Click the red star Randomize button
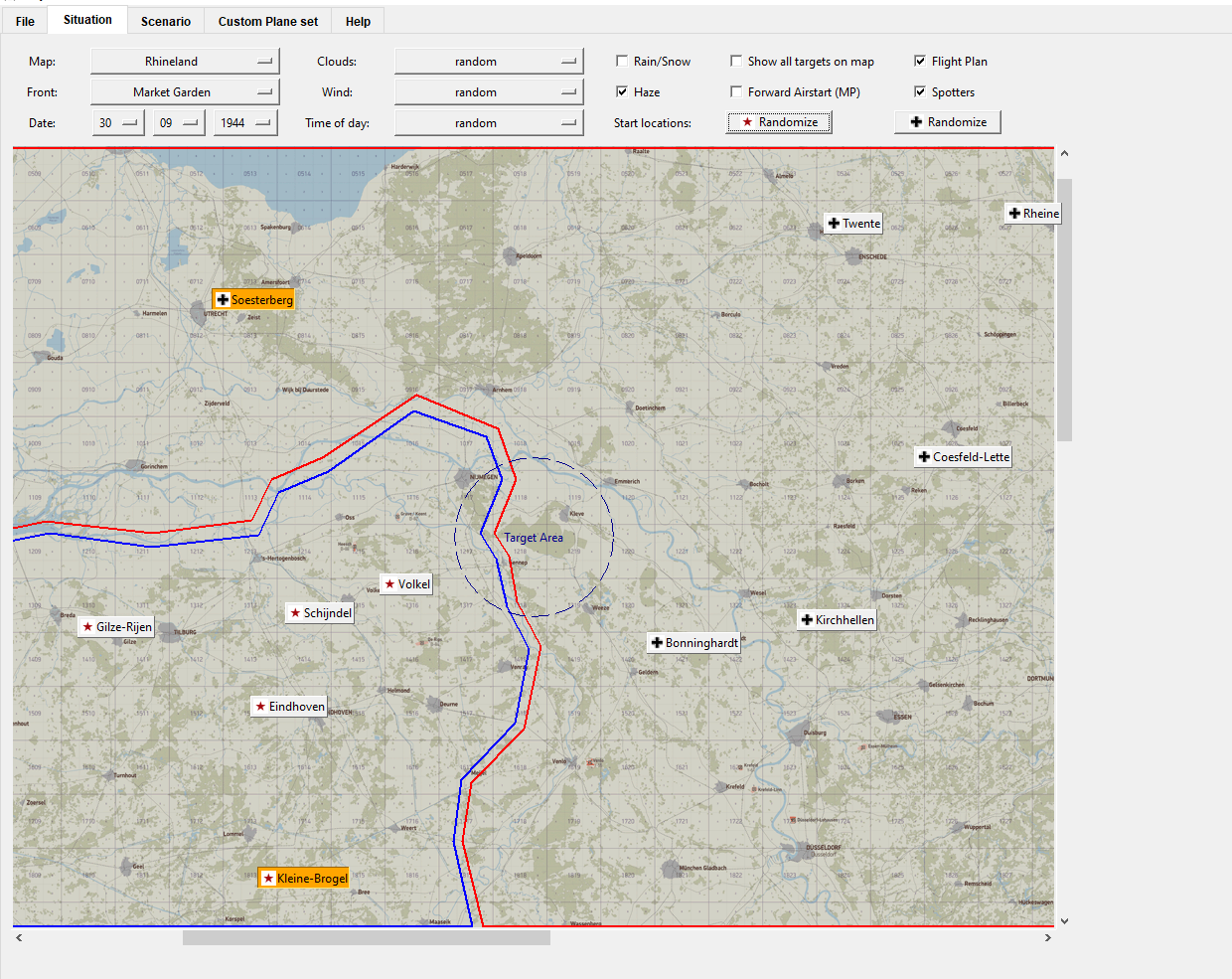 (779, 122)
